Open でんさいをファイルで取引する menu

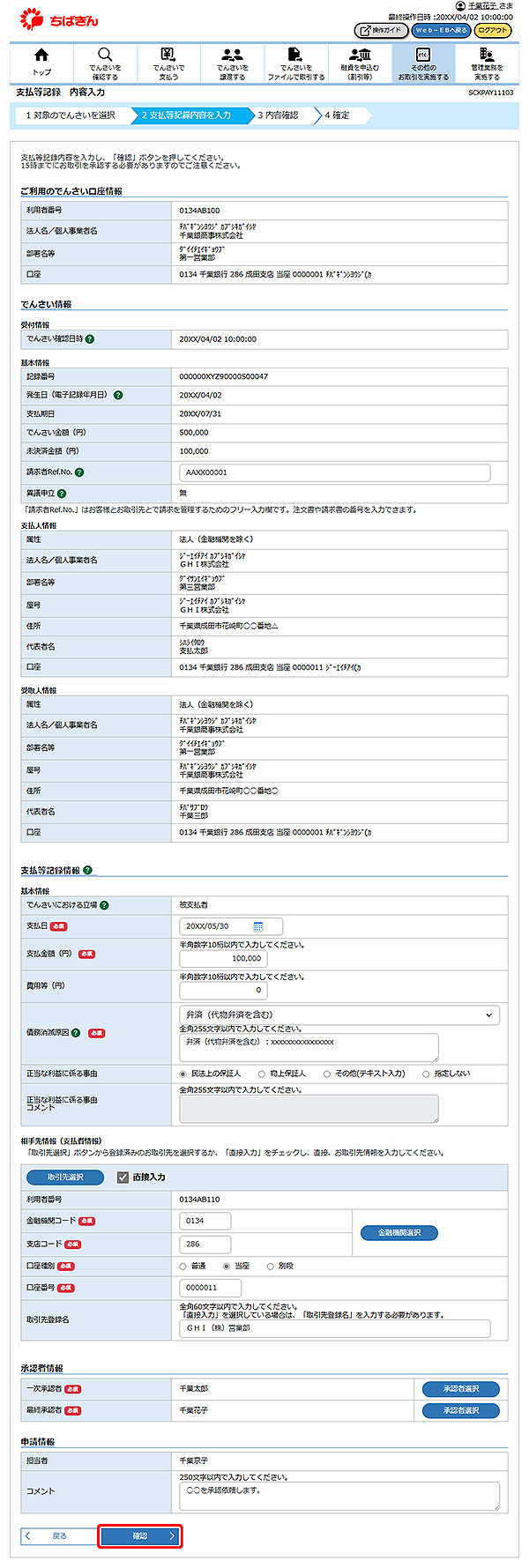296,63
